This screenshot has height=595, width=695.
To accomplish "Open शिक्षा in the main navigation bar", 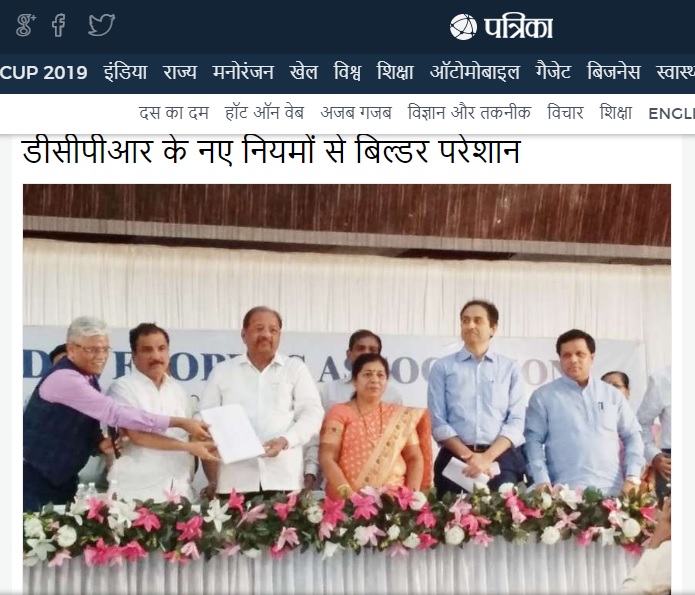I will pyautogui.click(x=395, y=72).
